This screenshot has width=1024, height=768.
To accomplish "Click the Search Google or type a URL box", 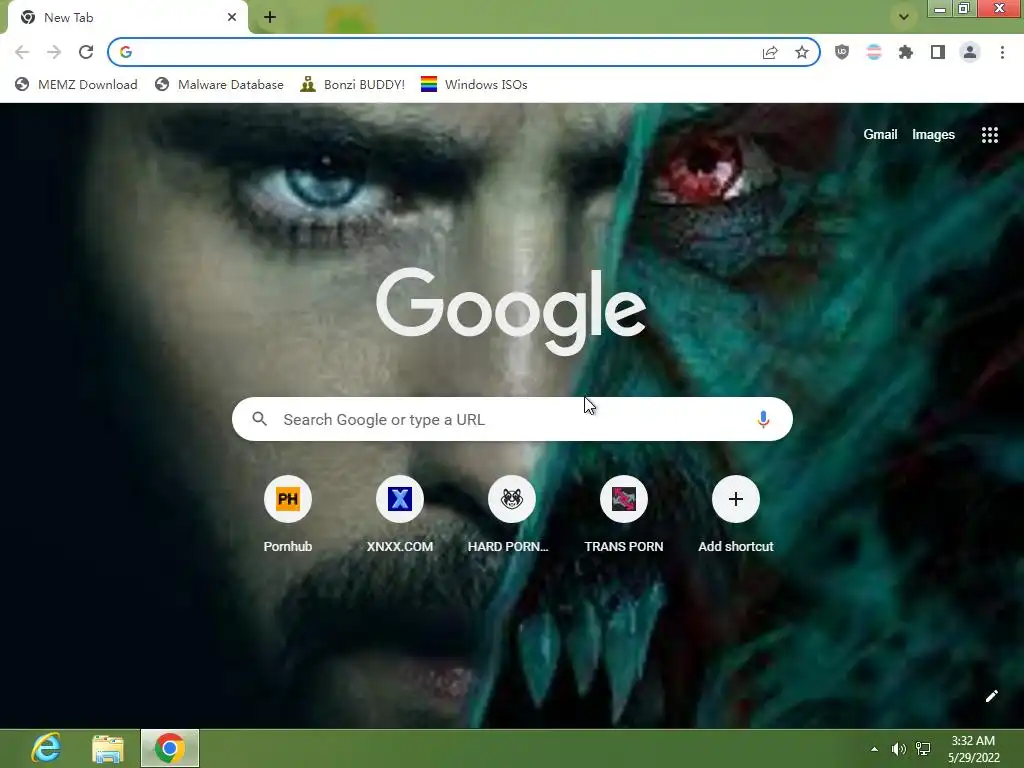I will tap(512, 419).
